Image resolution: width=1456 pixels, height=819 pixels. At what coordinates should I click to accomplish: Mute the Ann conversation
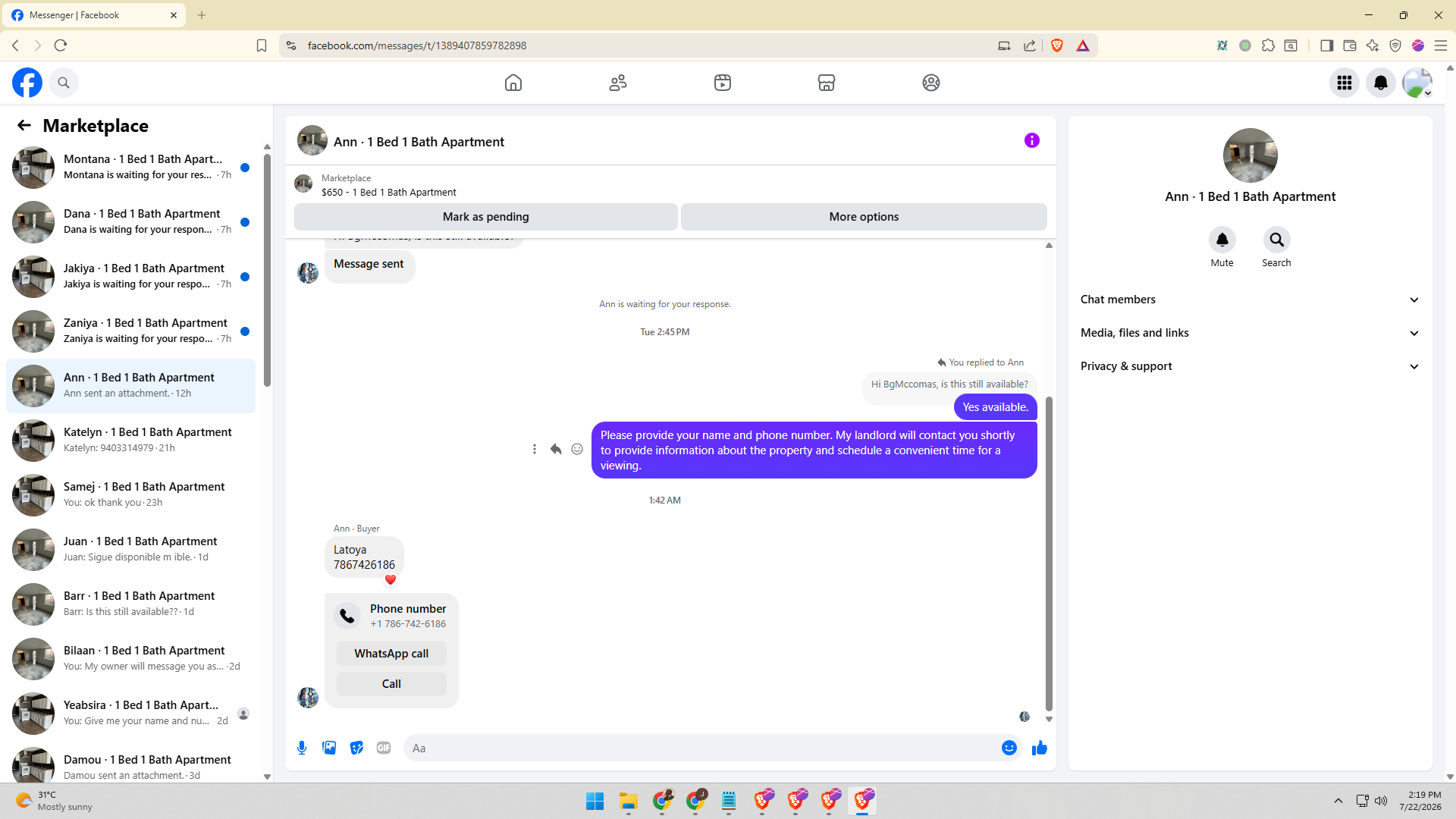[1222, 240]
